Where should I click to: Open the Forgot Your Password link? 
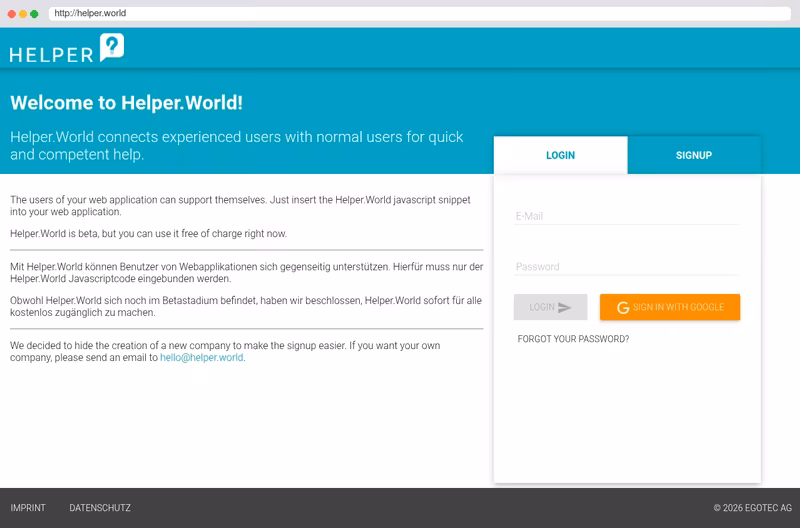[x=573, y=339]
